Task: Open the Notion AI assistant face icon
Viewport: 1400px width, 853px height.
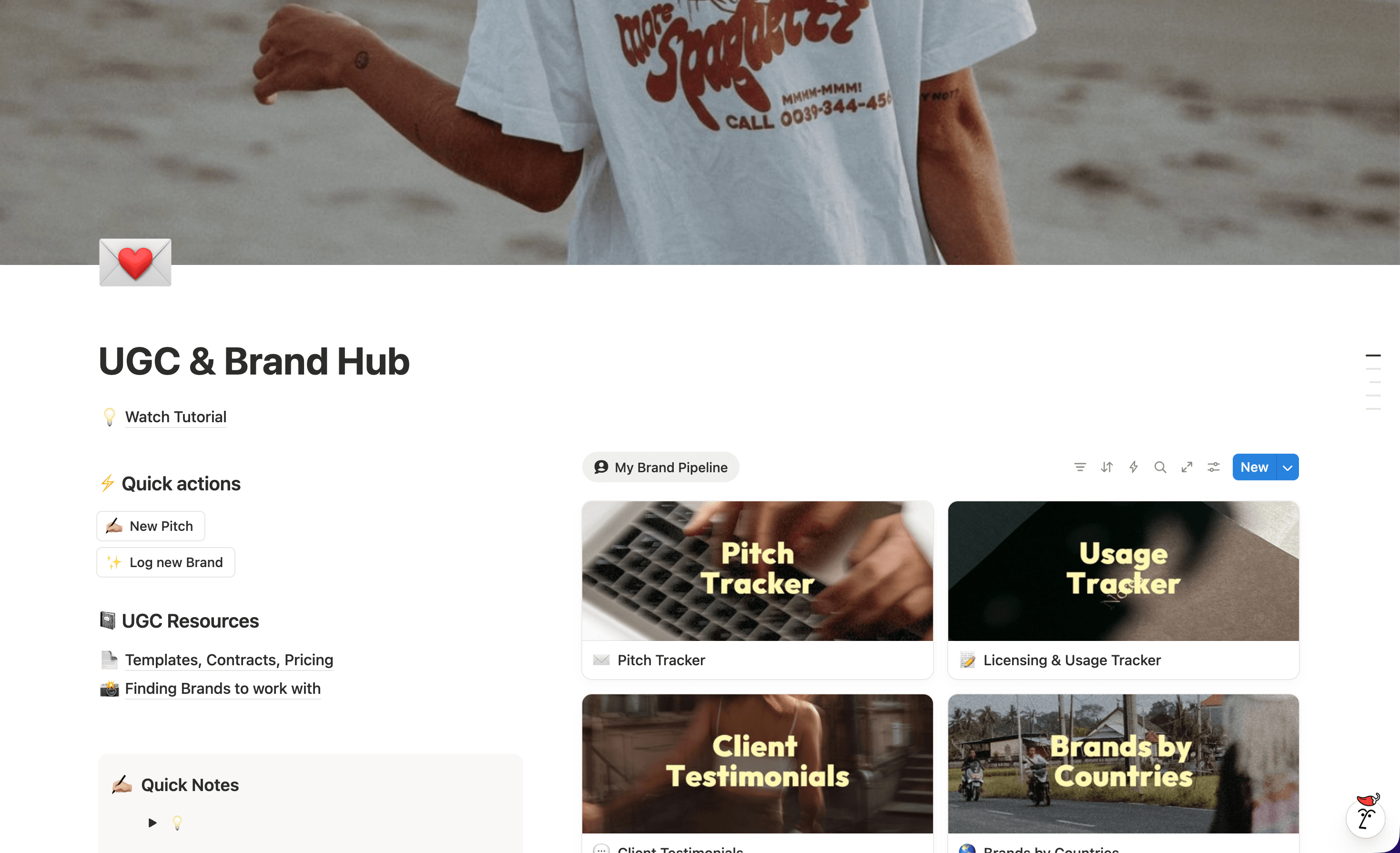Action: [1366, 816]
